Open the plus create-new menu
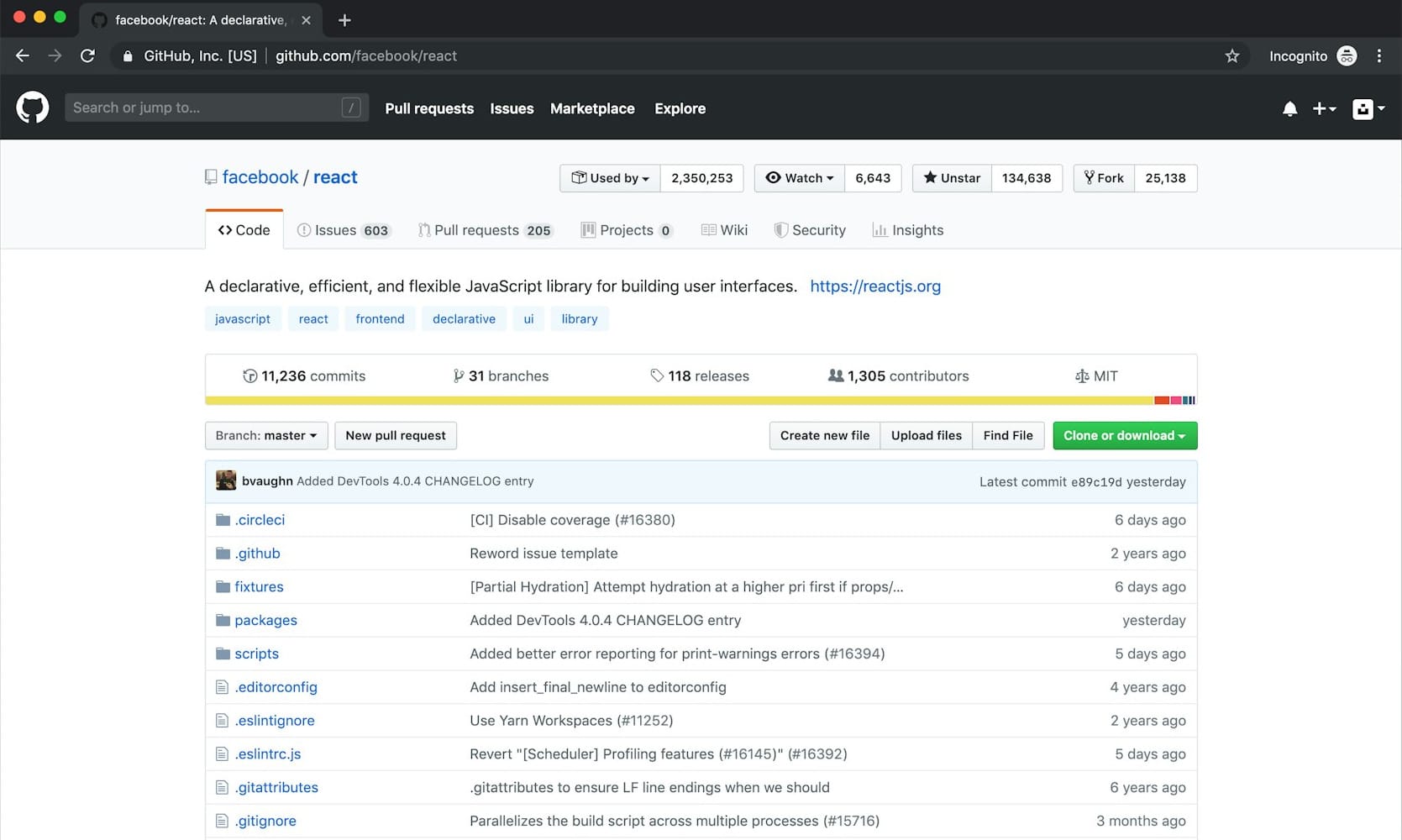Screen dimensions: 1402x840 click(x=1324, y=108)
